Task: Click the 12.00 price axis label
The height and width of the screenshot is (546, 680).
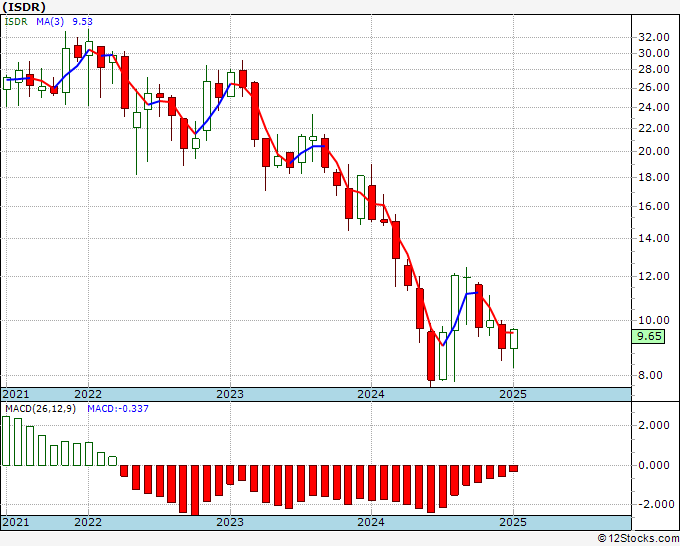Action: (x=654, y=276)
